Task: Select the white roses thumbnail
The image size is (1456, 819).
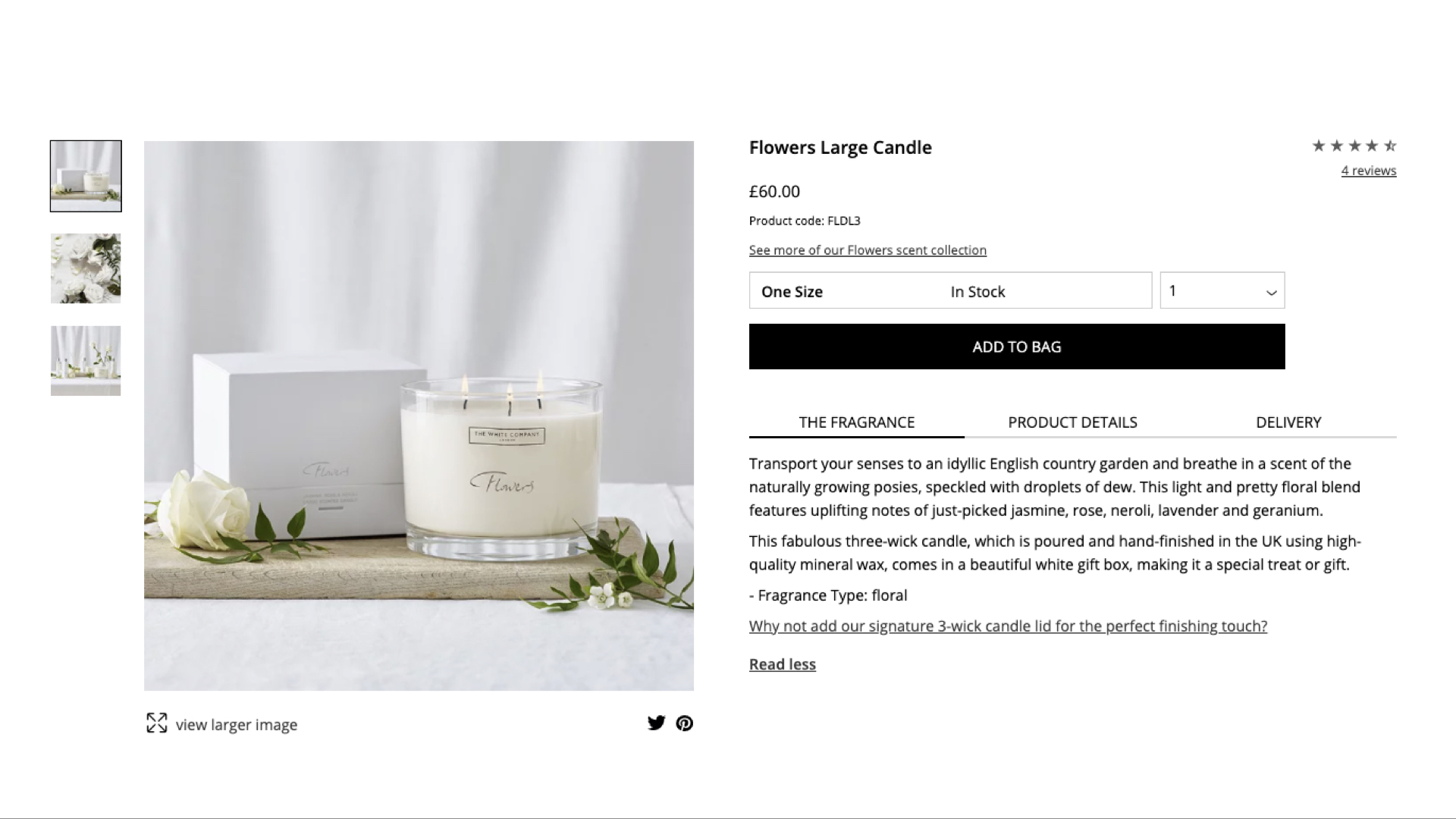Action: (x=86, y=268)
